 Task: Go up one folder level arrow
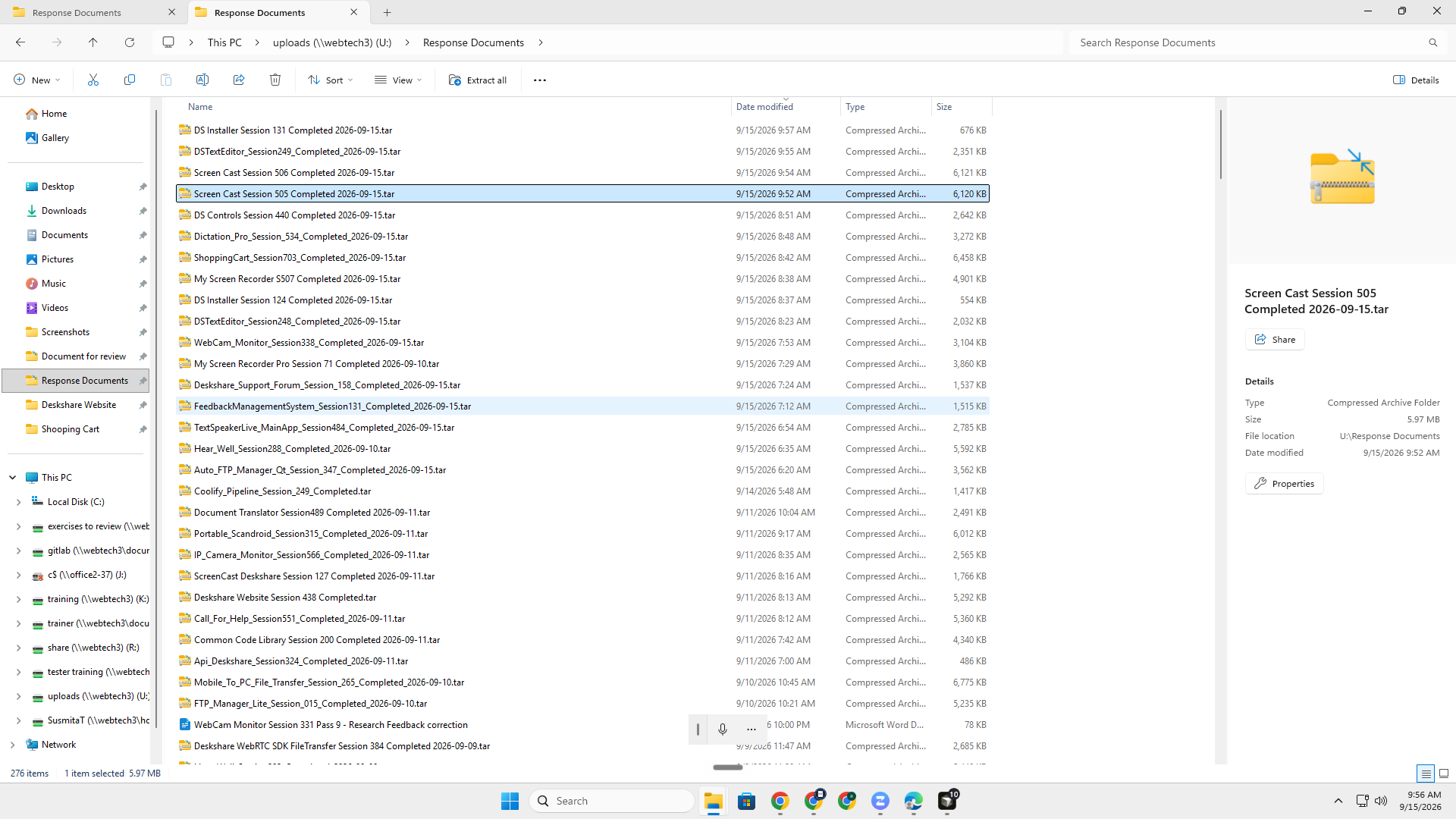[93, 42]
